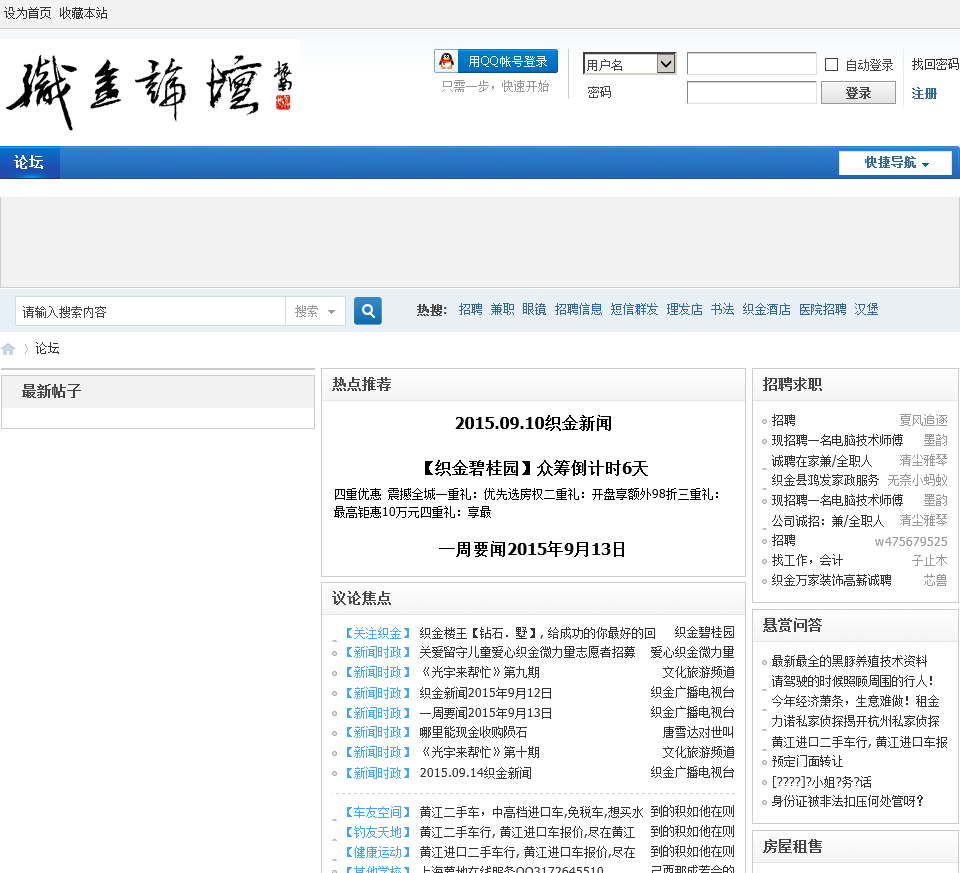This screenshot has width=960, height=873.
Task: Click the blue search magnifier button
Action: coord(367,311)
